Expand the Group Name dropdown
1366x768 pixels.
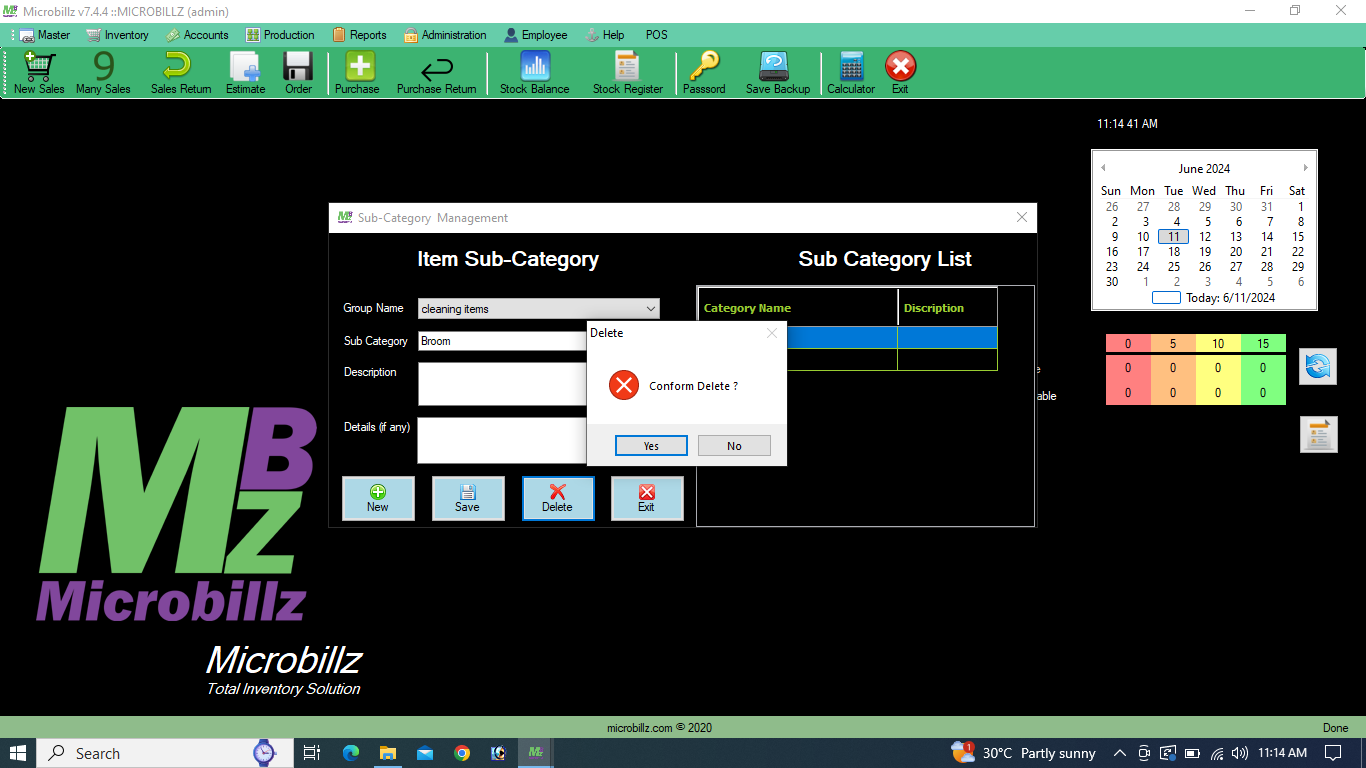click(651, 309)
